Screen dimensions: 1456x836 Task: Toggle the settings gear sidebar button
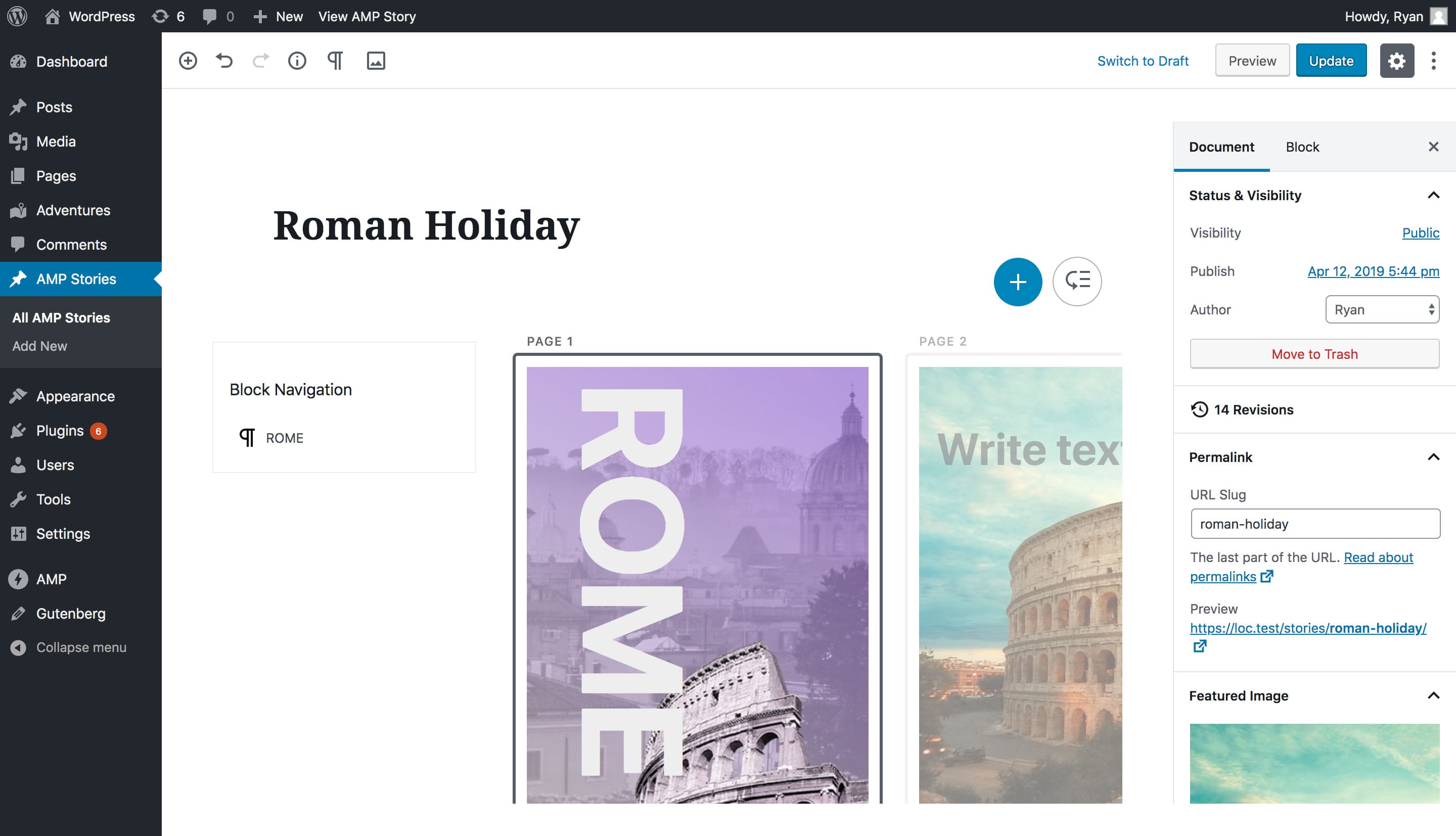(x=1396, y=61)
